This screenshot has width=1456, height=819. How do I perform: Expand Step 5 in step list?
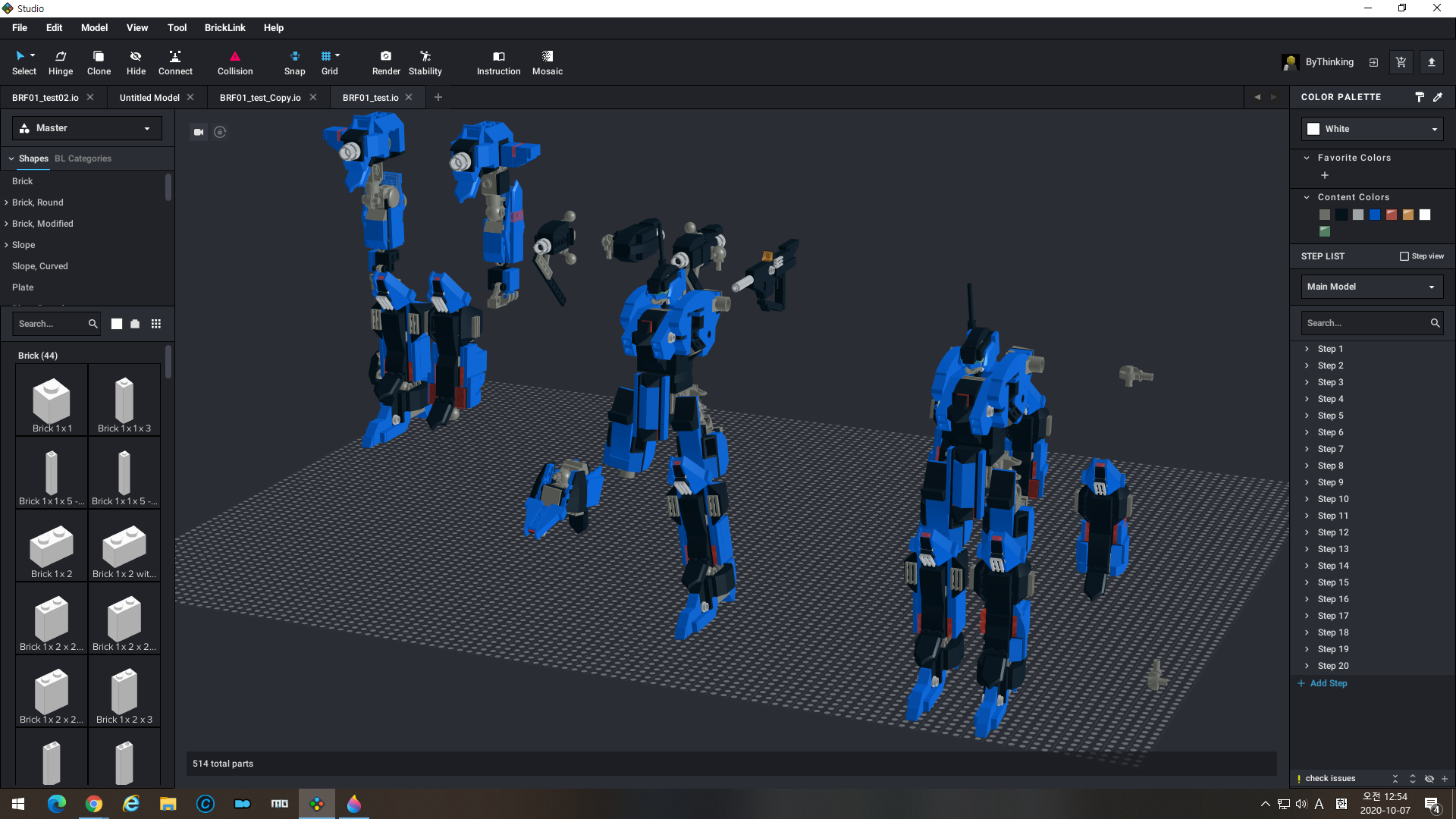pos(1307,416)
